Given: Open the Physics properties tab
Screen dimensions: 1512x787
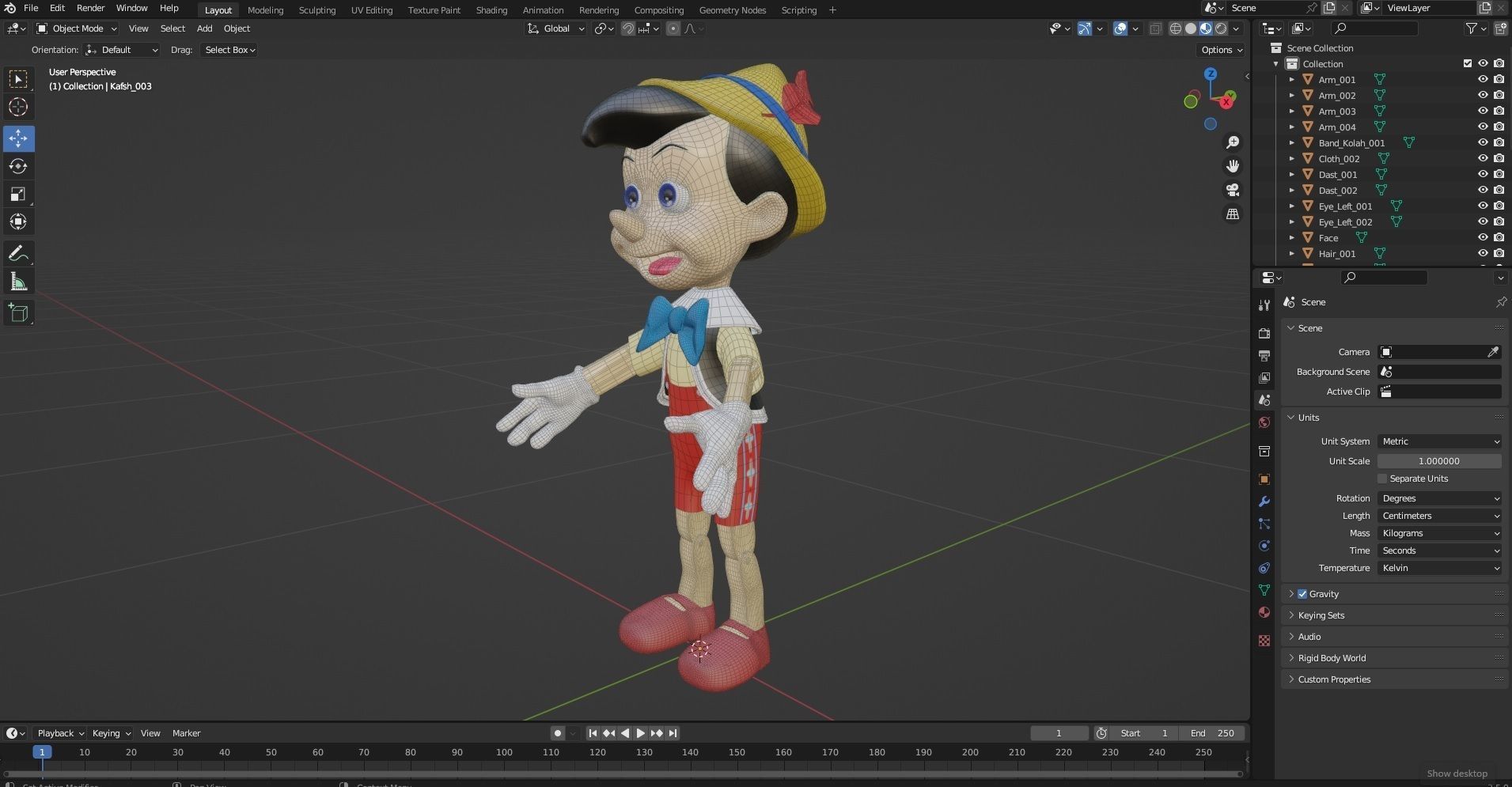Looking at the screenshot, I should coord(1264,546).
